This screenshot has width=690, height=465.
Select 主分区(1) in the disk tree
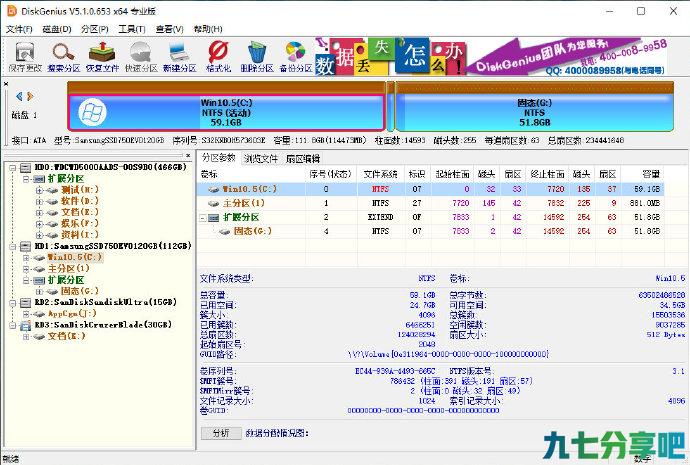pos(68,268)
